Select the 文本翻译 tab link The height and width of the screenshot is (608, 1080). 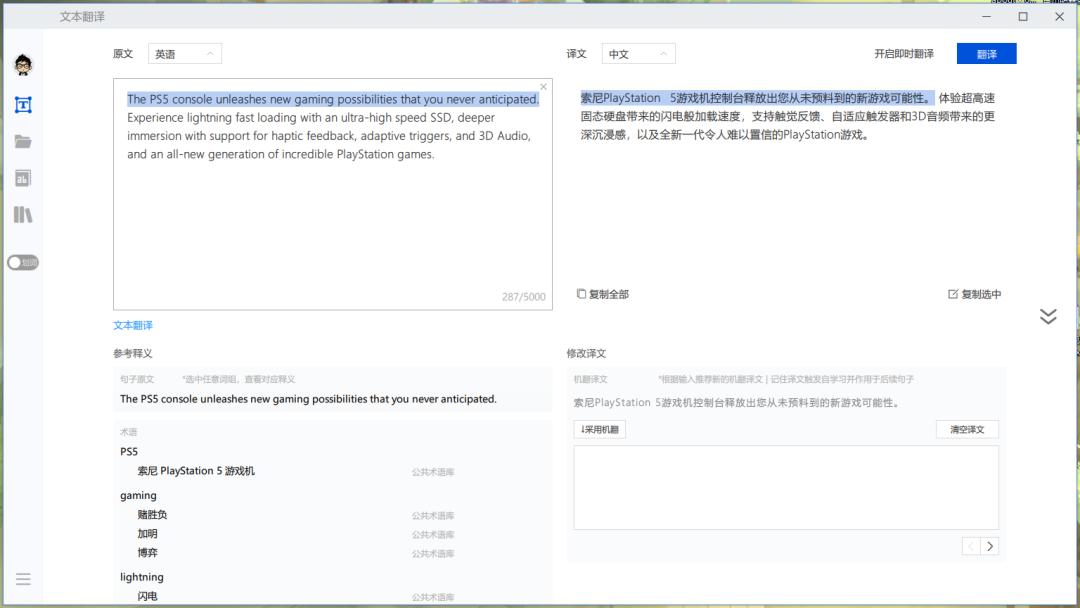point(131,325)
